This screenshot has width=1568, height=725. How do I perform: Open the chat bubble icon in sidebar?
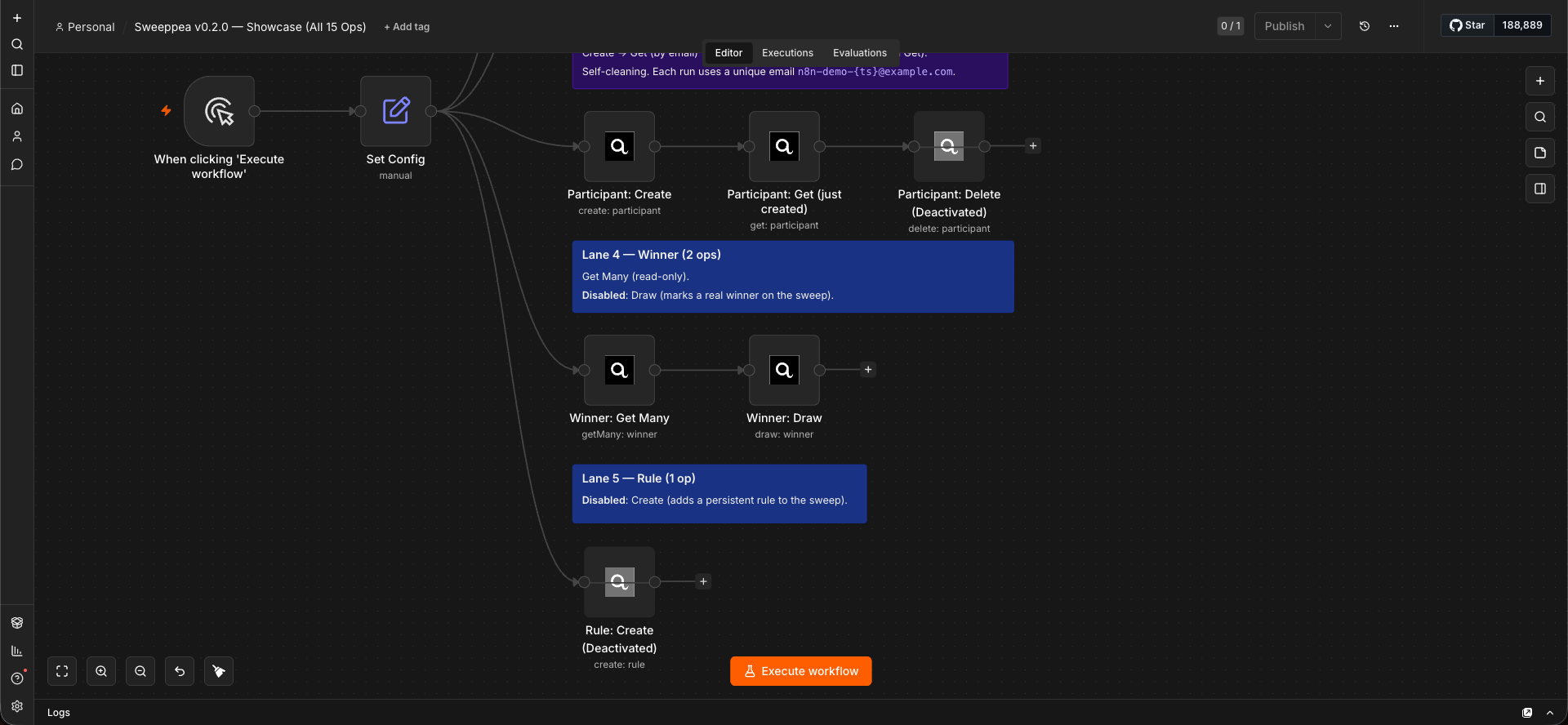17,164
